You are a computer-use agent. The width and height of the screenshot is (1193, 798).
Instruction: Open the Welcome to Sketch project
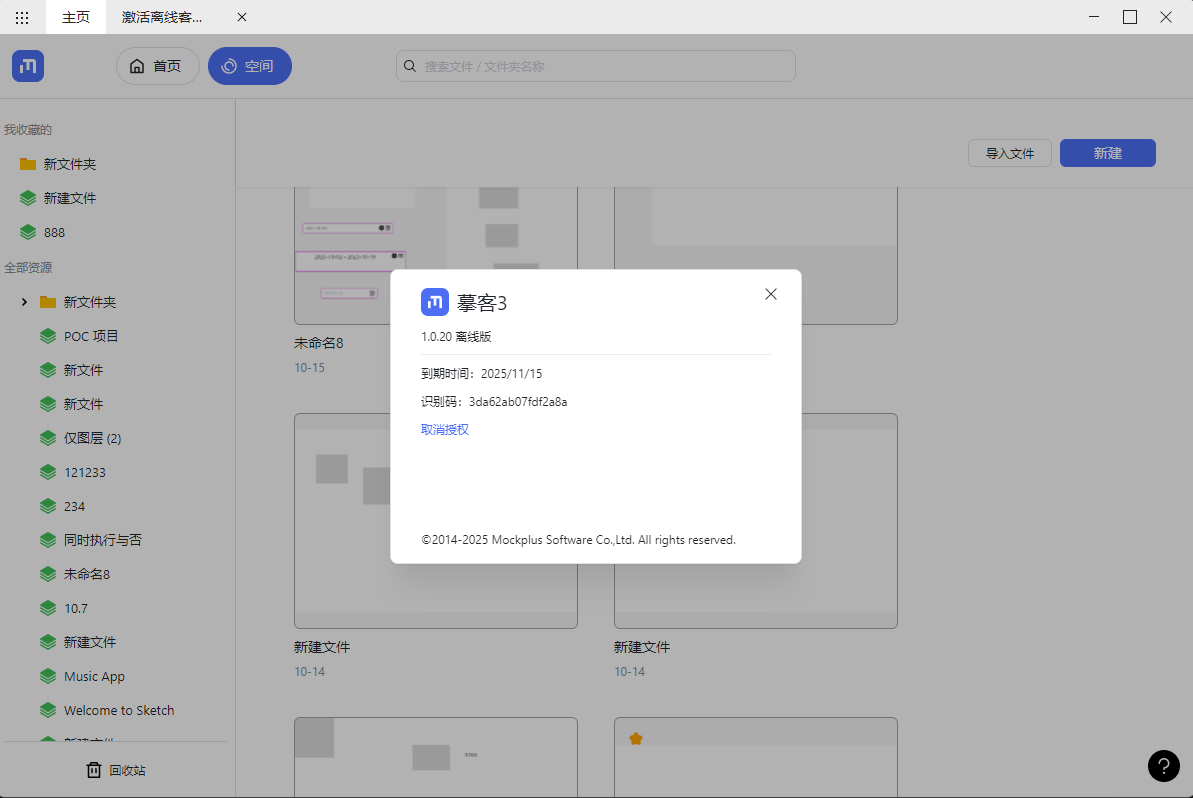pos(118,710)
